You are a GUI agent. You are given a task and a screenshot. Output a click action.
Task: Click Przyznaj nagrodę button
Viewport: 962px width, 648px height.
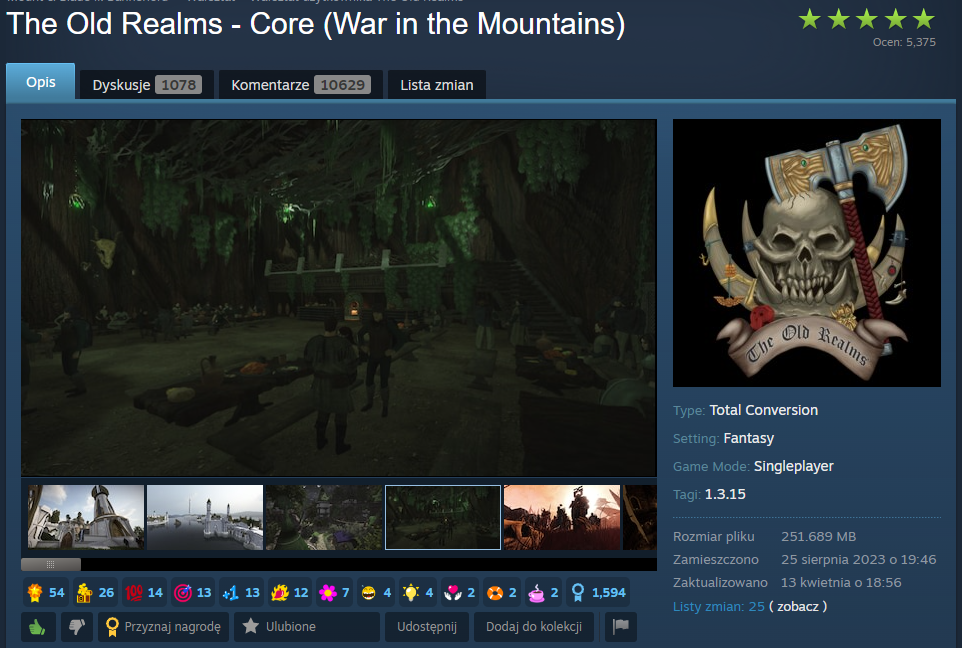[163, 627]
